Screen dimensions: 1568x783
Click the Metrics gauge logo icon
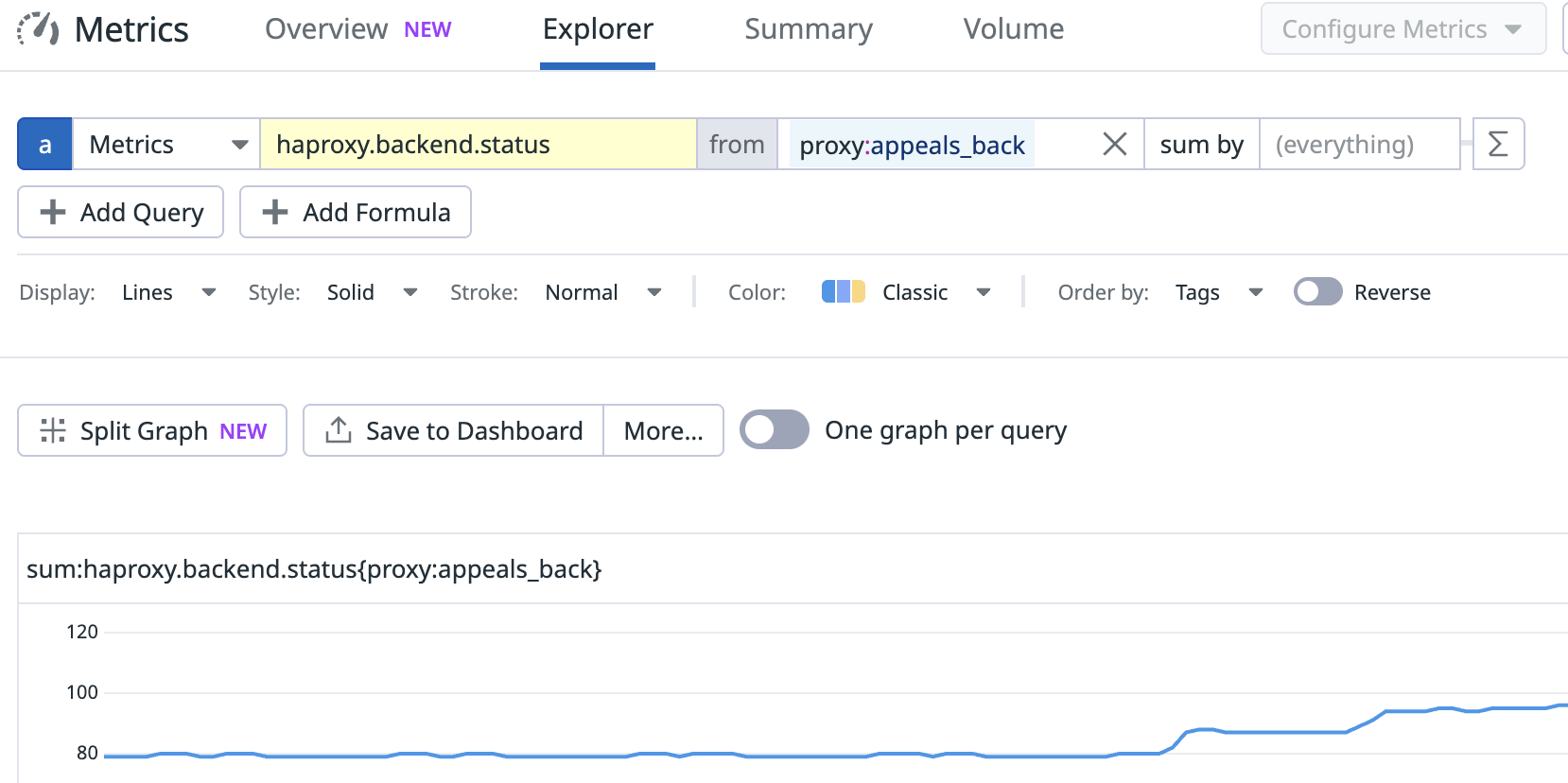pos(38,29)
